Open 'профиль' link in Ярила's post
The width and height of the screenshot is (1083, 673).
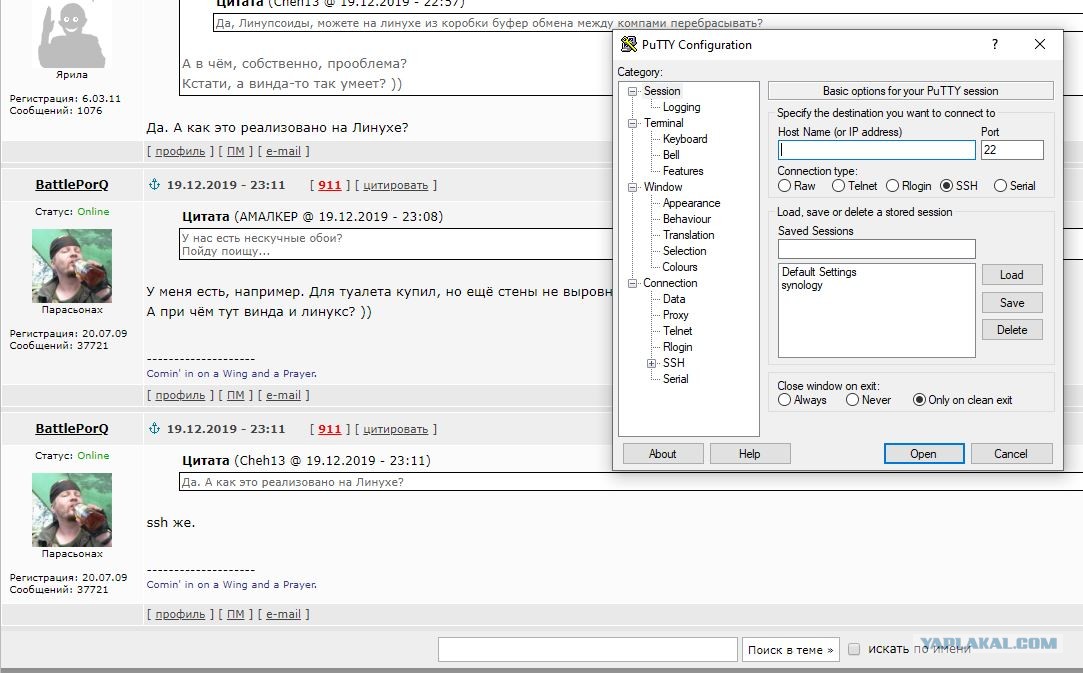click(180, 151)
